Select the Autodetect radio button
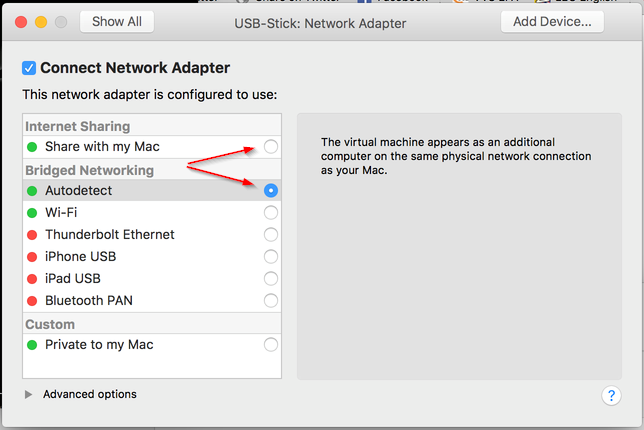The image size is (644, 430). (270, 191)
